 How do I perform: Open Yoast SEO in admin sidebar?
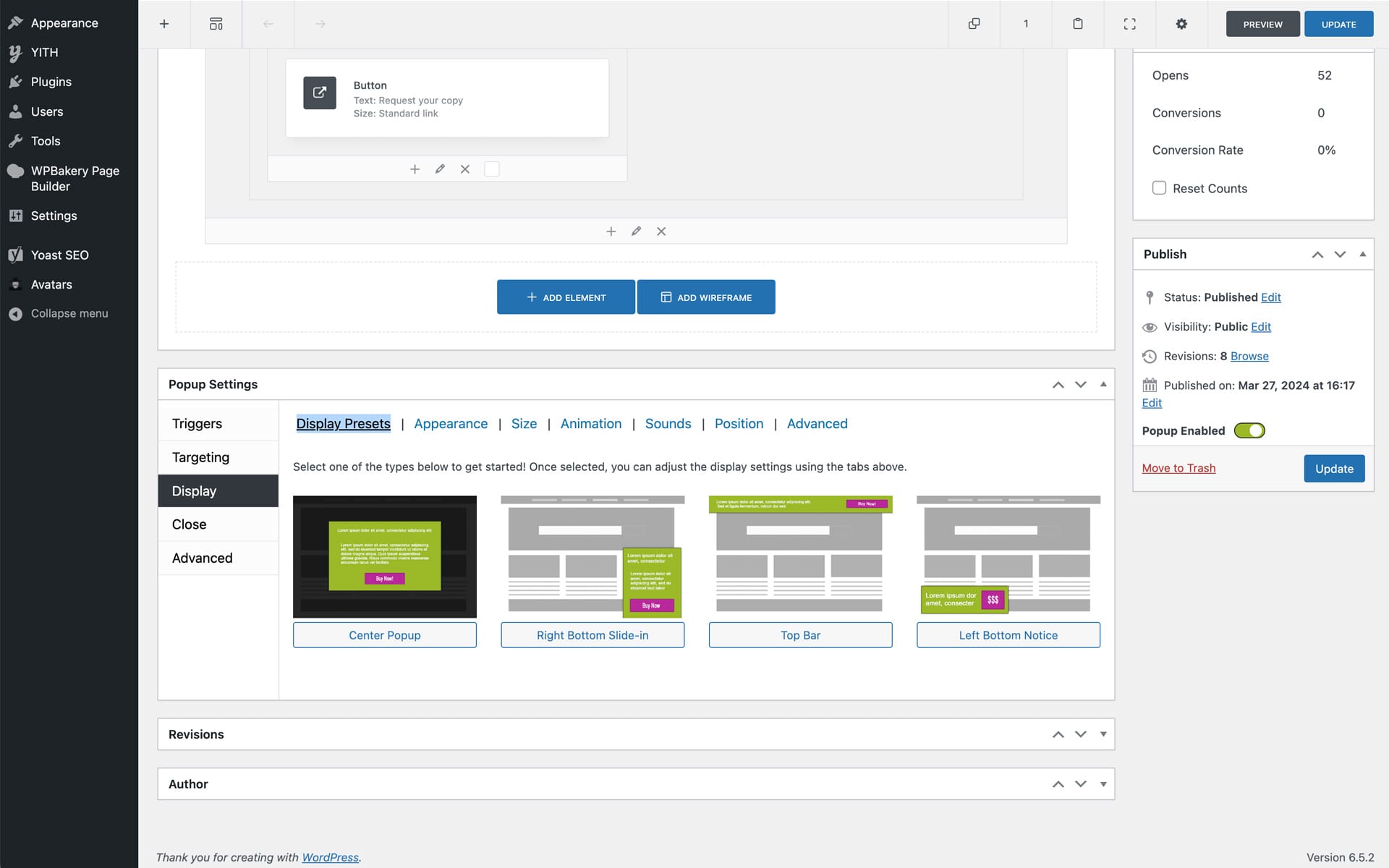pyautogui.click(x=59, y=255)
